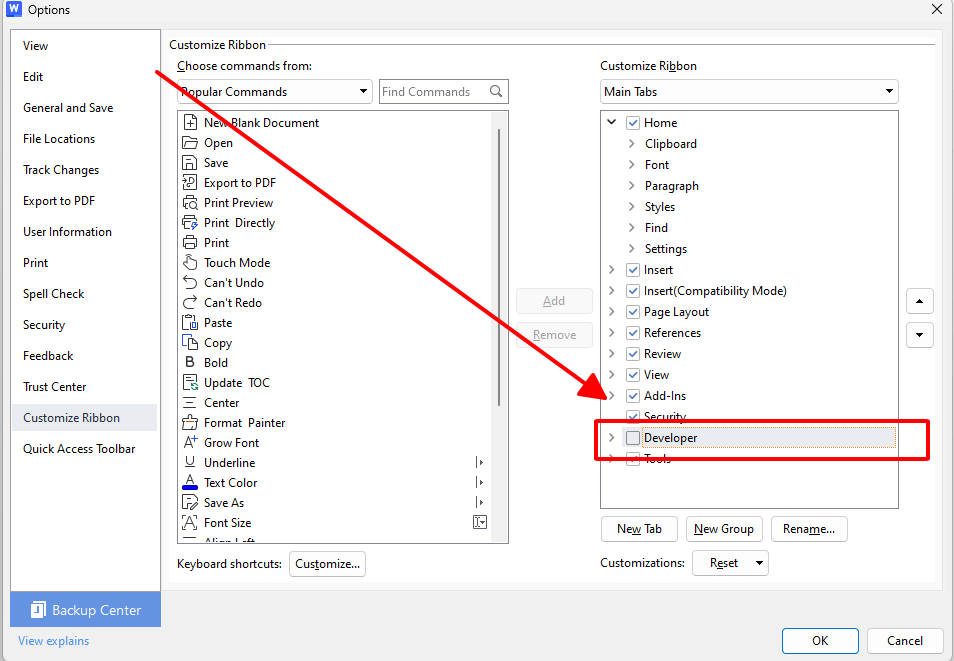Uncheck the Add-Ins tab checkbox
The height and width of the screenshot is (661, 954).
tap(633, 396)
